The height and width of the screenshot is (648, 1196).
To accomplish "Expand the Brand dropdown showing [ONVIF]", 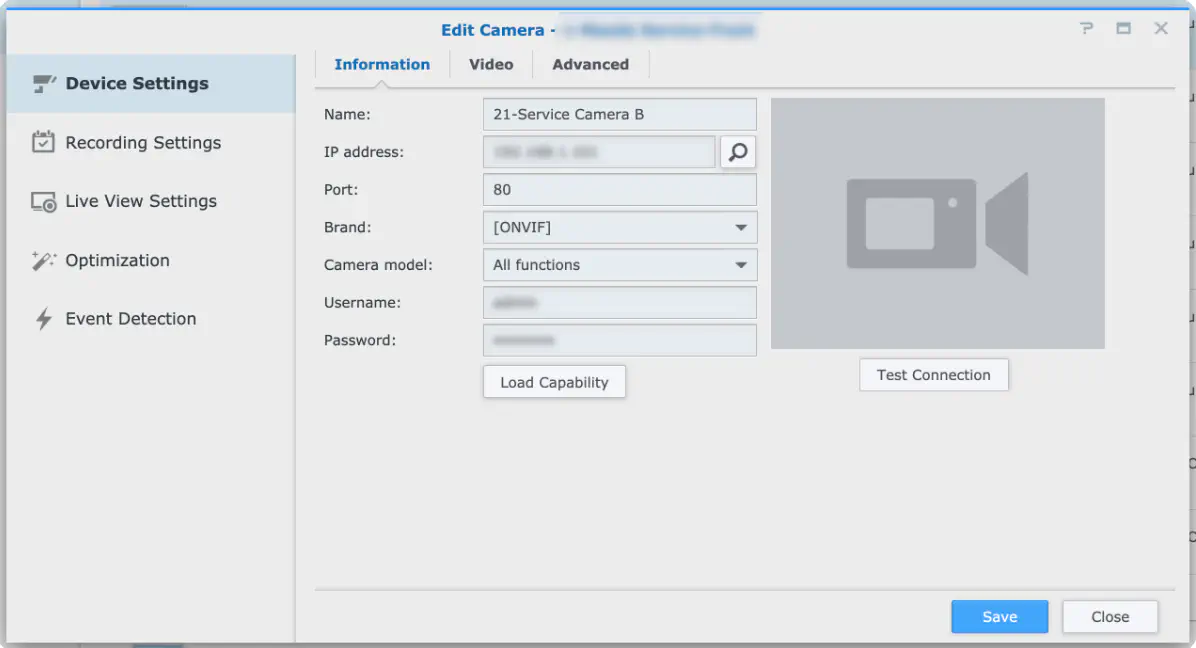I will (x=619, y=227).
